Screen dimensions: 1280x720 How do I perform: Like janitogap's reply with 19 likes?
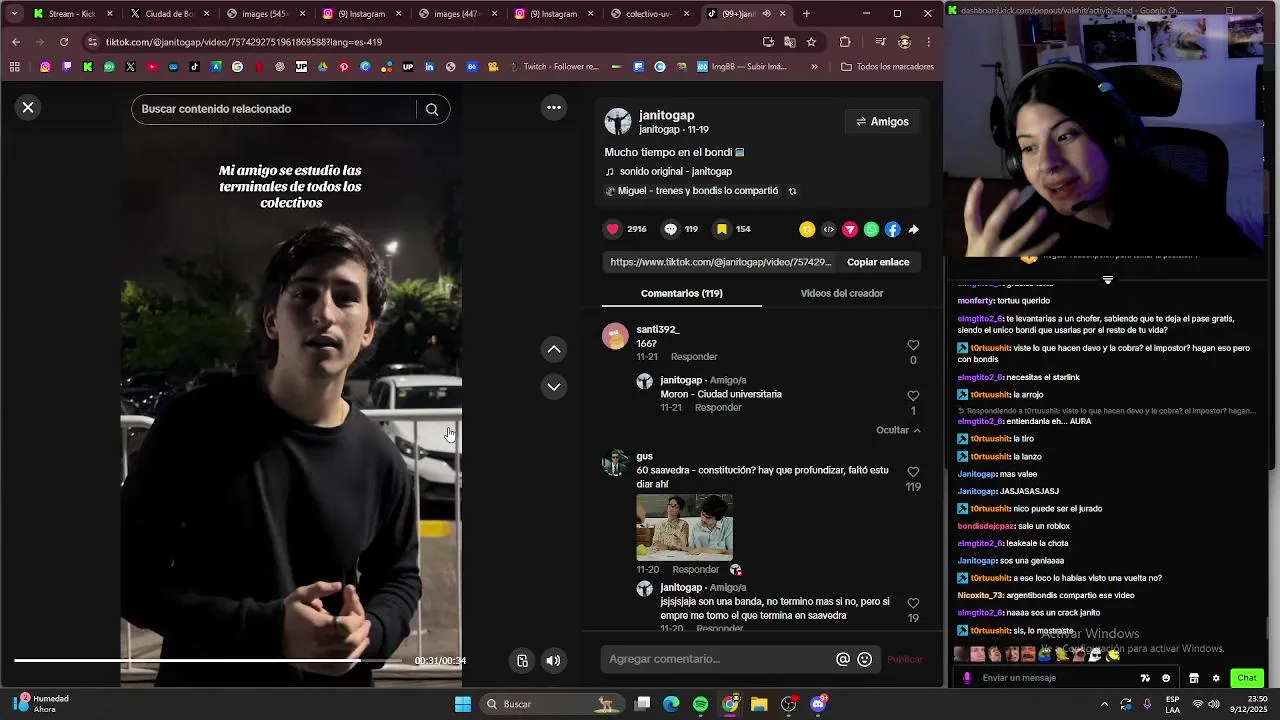(913, 604)
